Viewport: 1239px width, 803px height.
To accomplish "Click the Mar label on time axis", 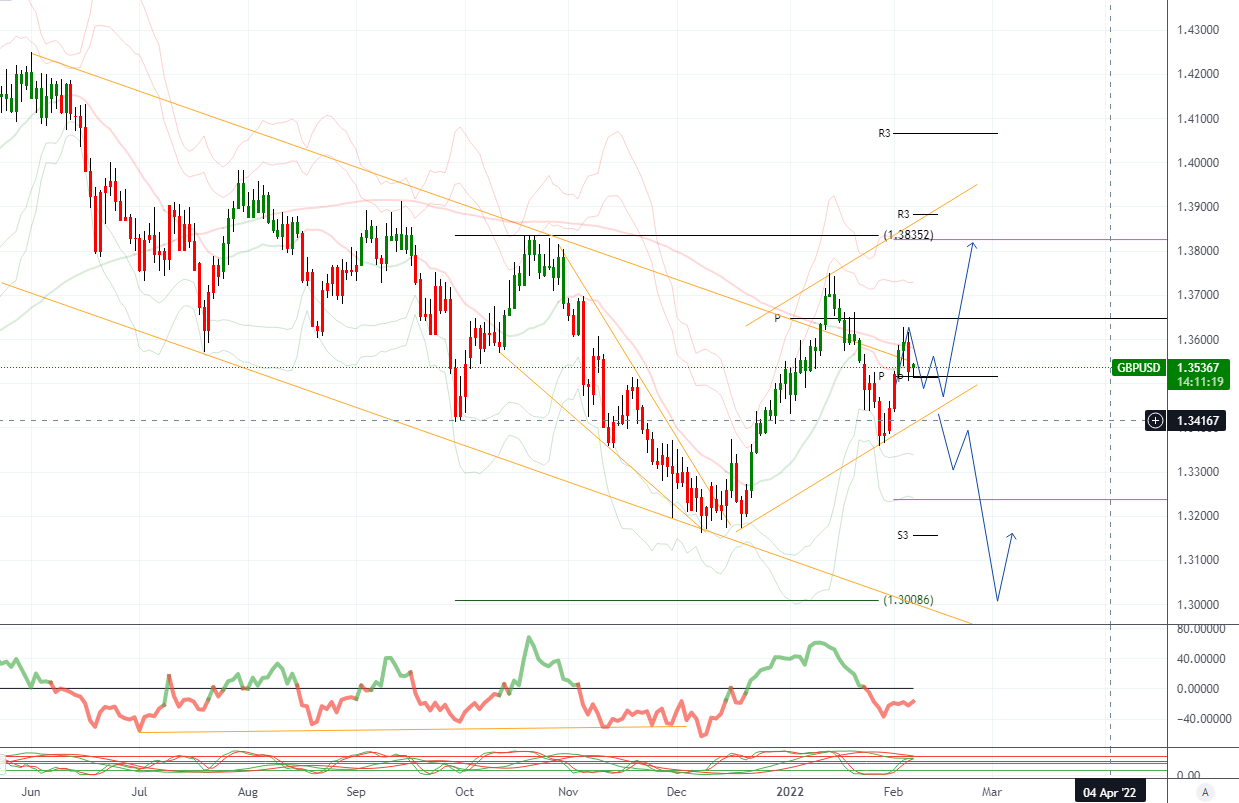I will [991, 791].
